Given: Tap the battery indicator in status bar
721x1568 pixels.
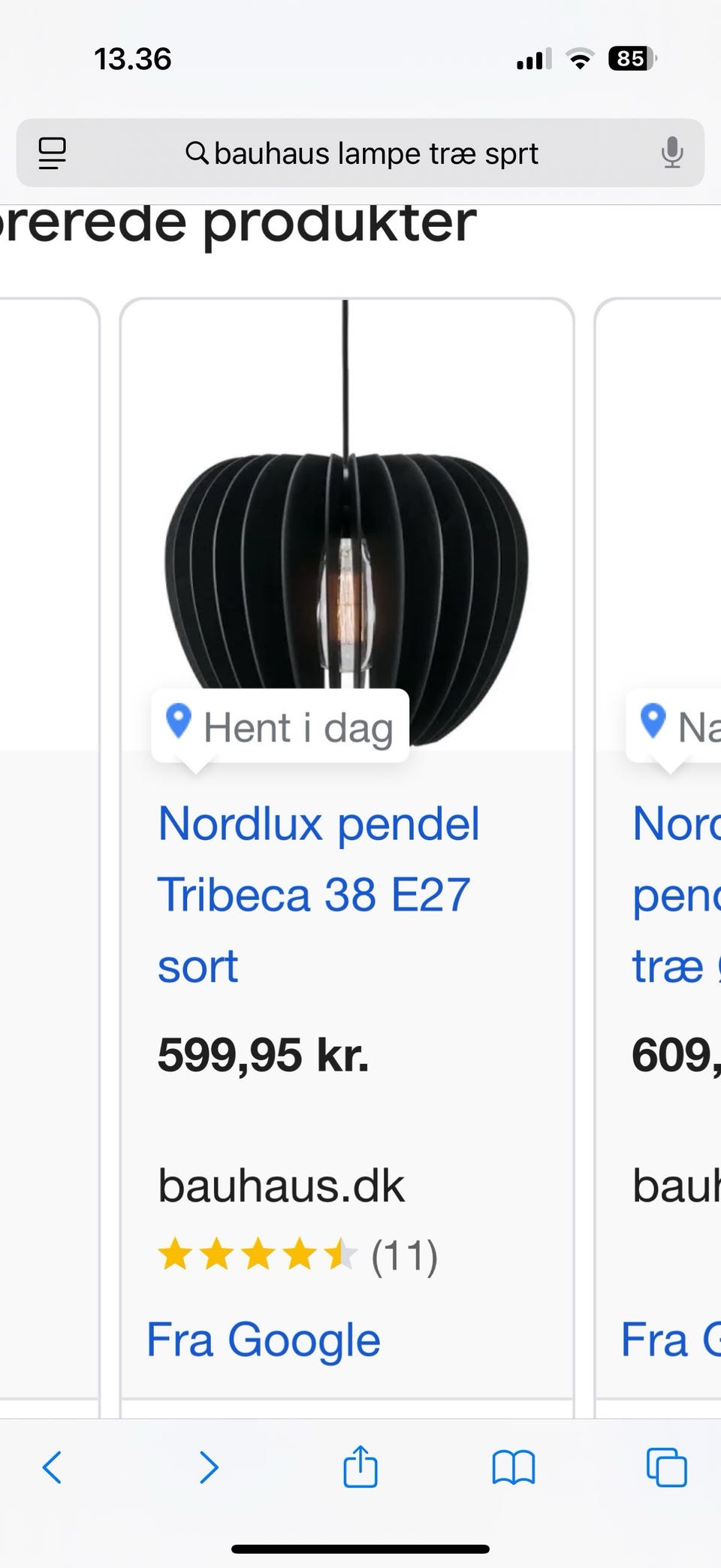Looking at the screenshot, I should click(632, 59).
